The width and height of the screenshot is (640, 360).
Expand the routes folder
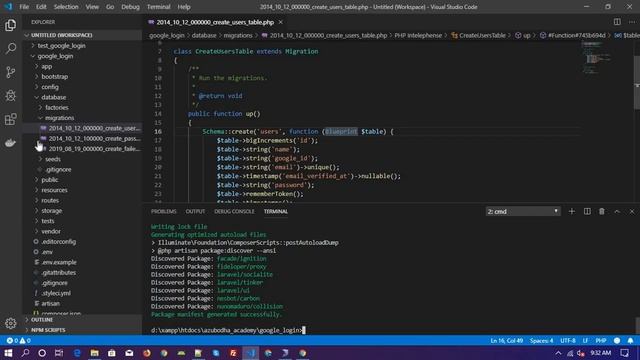pyautogui.click(x=82, y=200)
